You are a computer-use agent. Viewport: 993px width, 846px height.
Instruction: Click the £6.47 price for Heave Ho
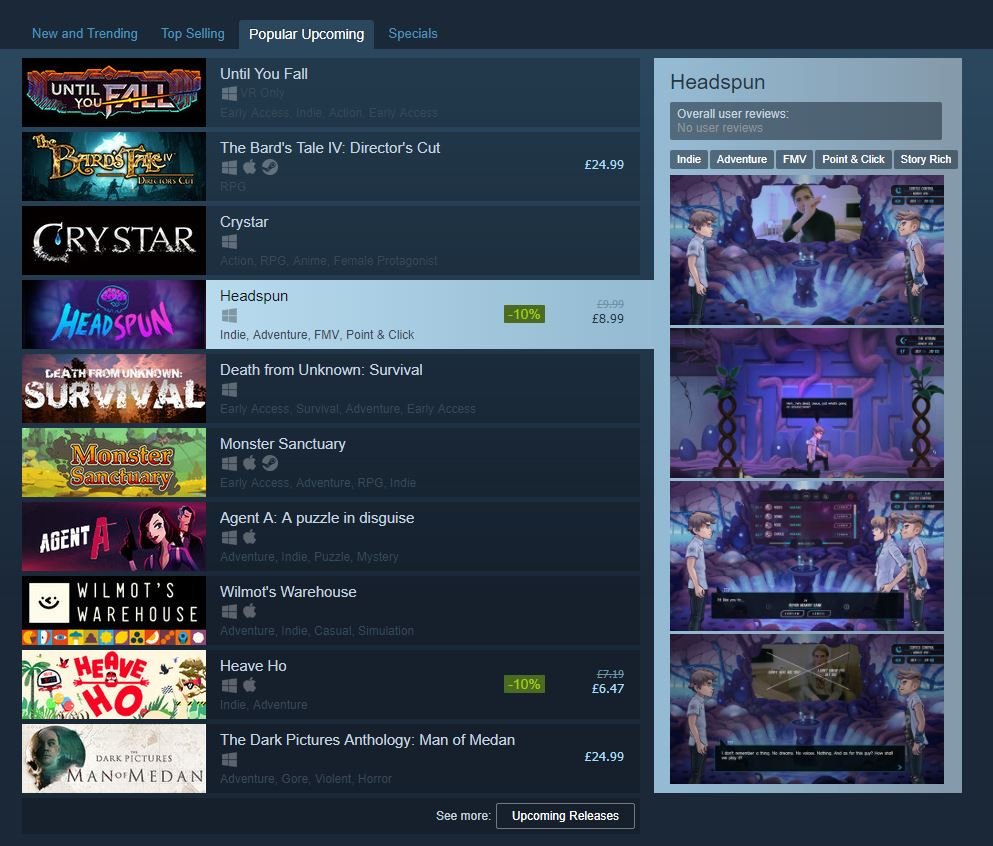coord(608,688)
